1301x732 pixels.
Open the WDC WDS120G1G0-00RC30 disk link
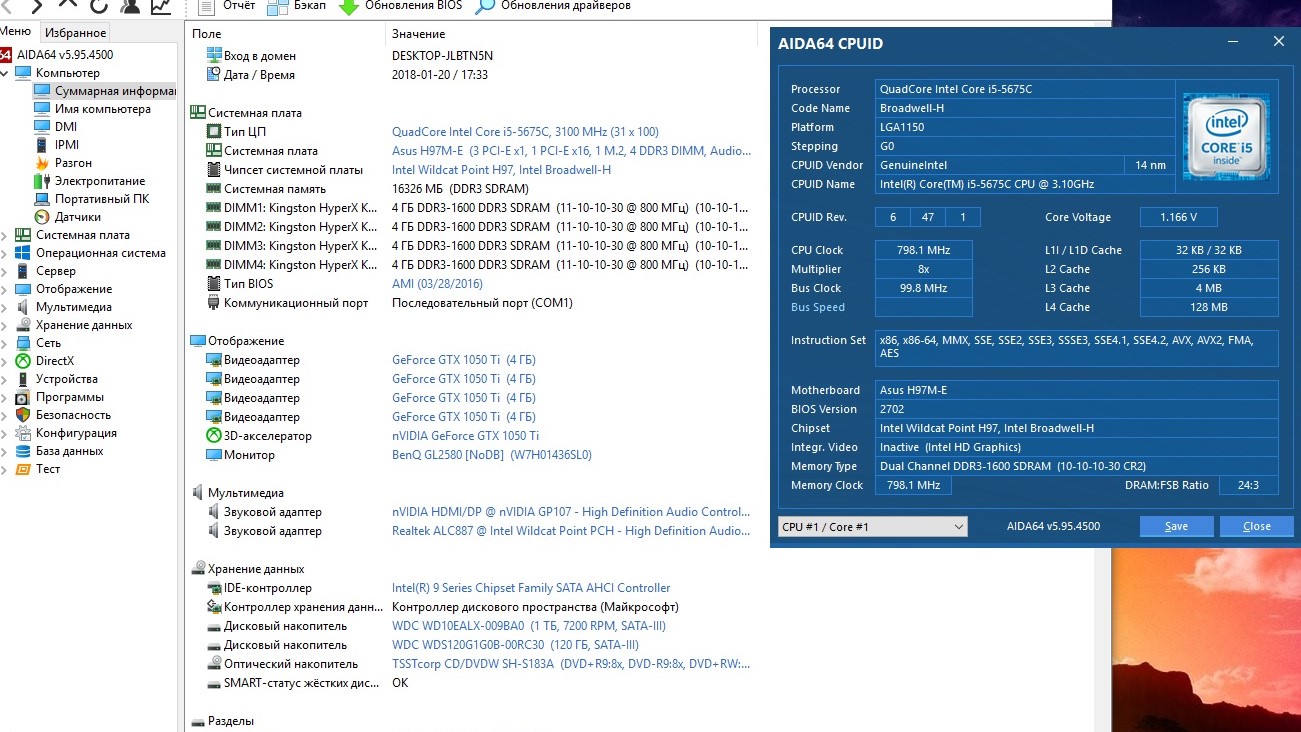coord(515,645)
